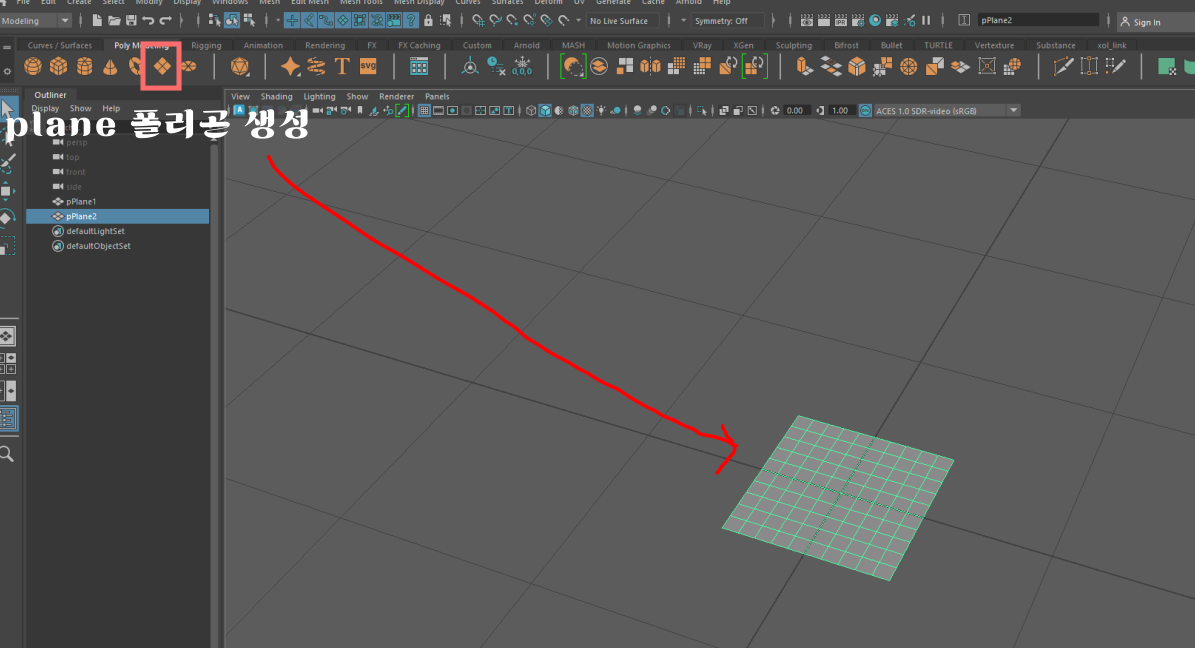
Task: Toggle wireframe on shaded viewport icon
Action: tap(573, 111)
